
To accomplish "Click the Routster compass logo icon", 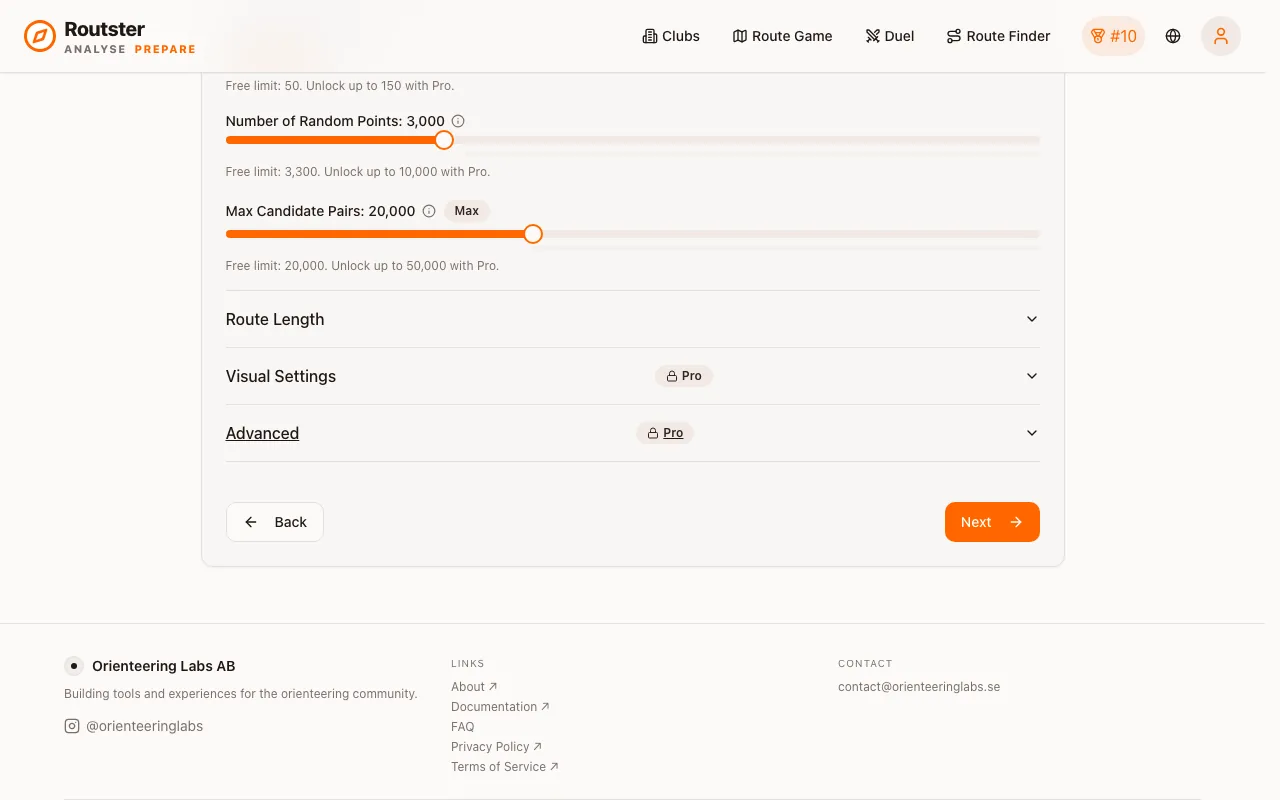I will pos(40,36).
